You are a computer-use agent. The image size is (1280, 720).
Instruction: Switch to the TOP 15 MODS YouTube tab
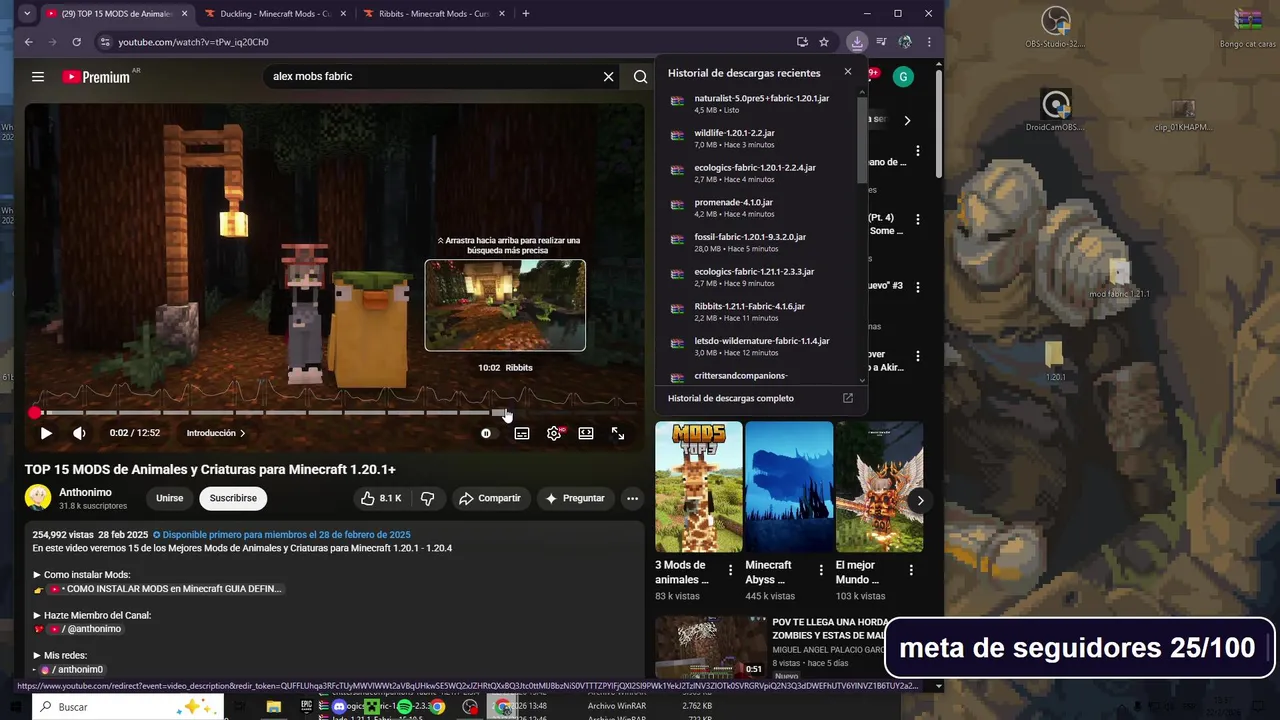tap(115, 14)
